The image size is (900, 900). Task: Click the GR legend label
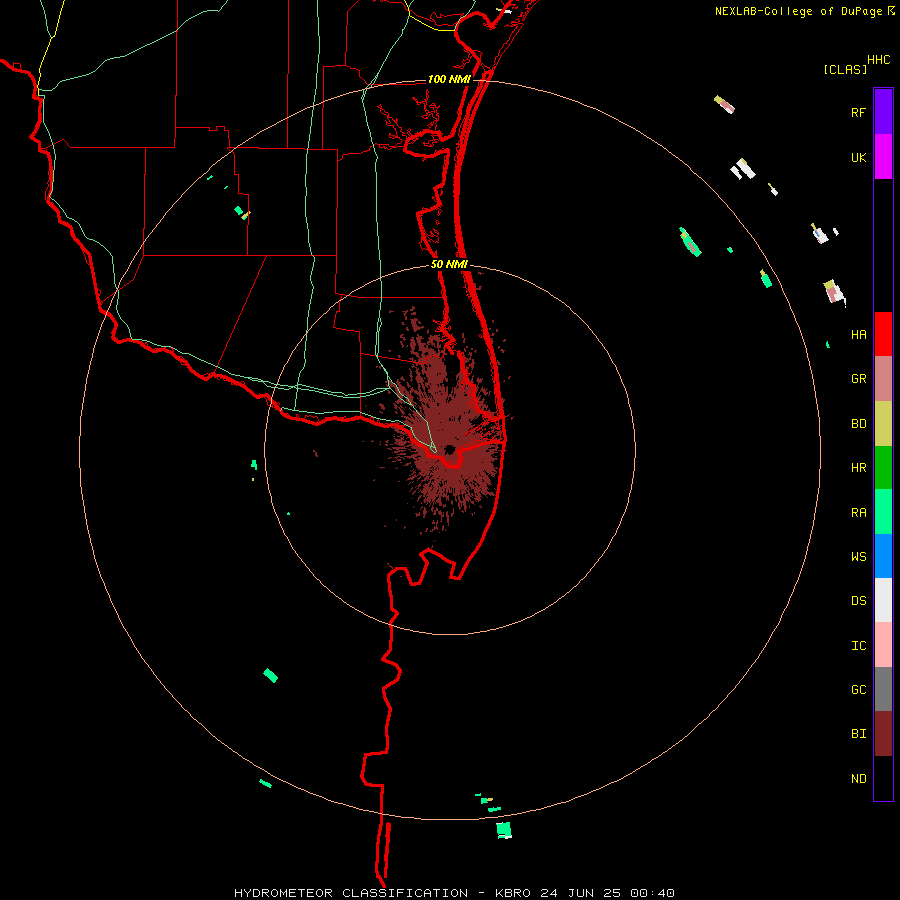[x=858, y=379]
